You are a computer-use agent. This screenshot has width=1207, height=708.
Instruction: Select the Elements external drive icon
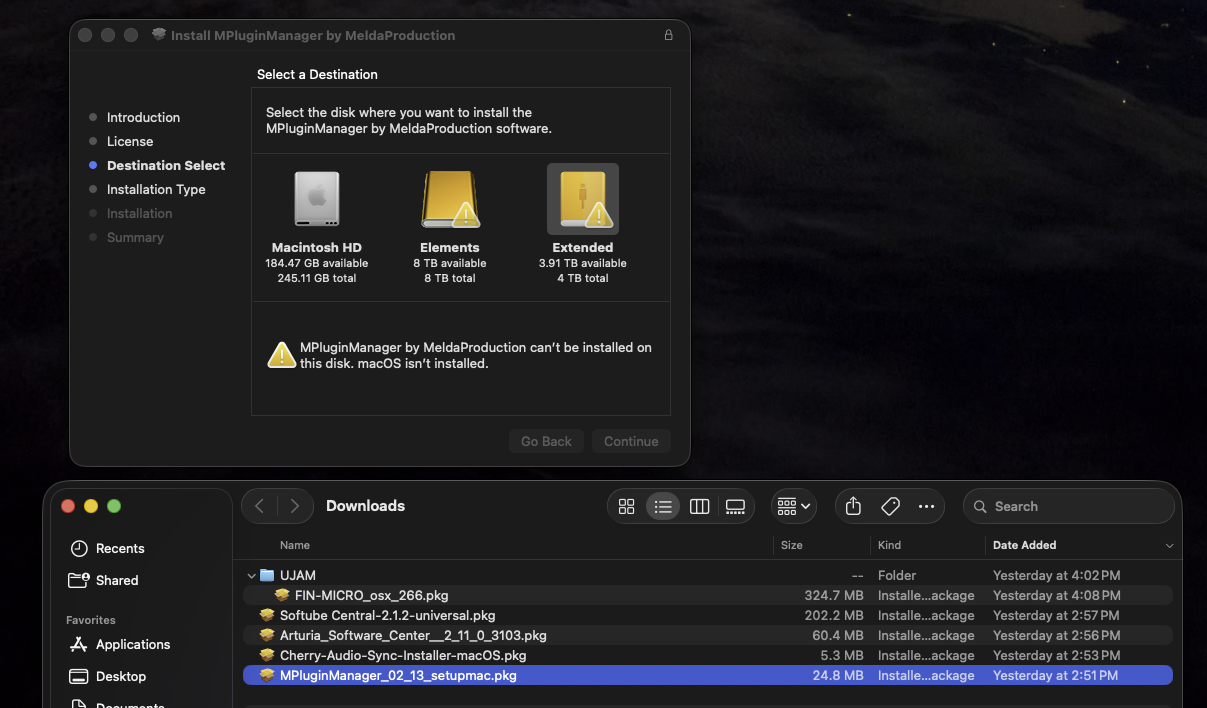coord(450,199)
